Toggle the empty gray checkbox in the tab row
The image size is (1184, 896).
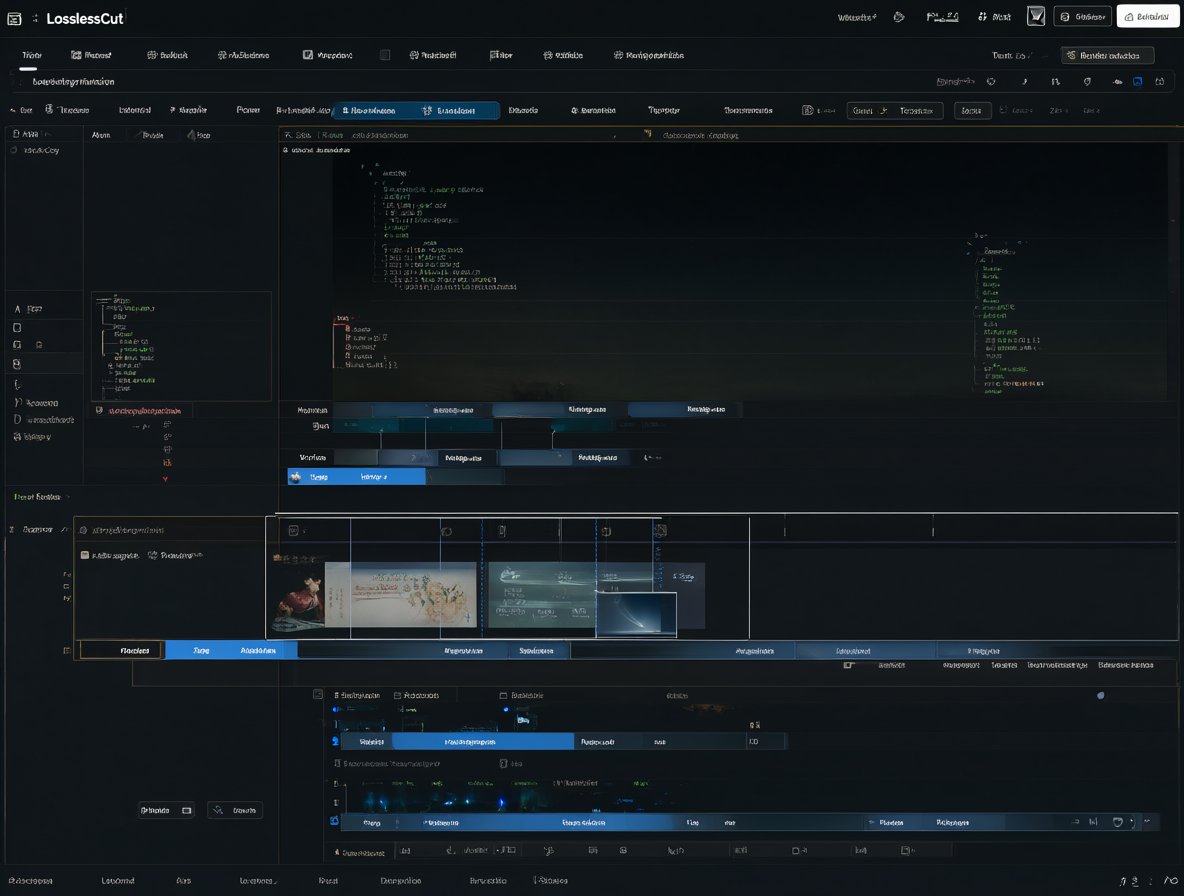[385, 55]
